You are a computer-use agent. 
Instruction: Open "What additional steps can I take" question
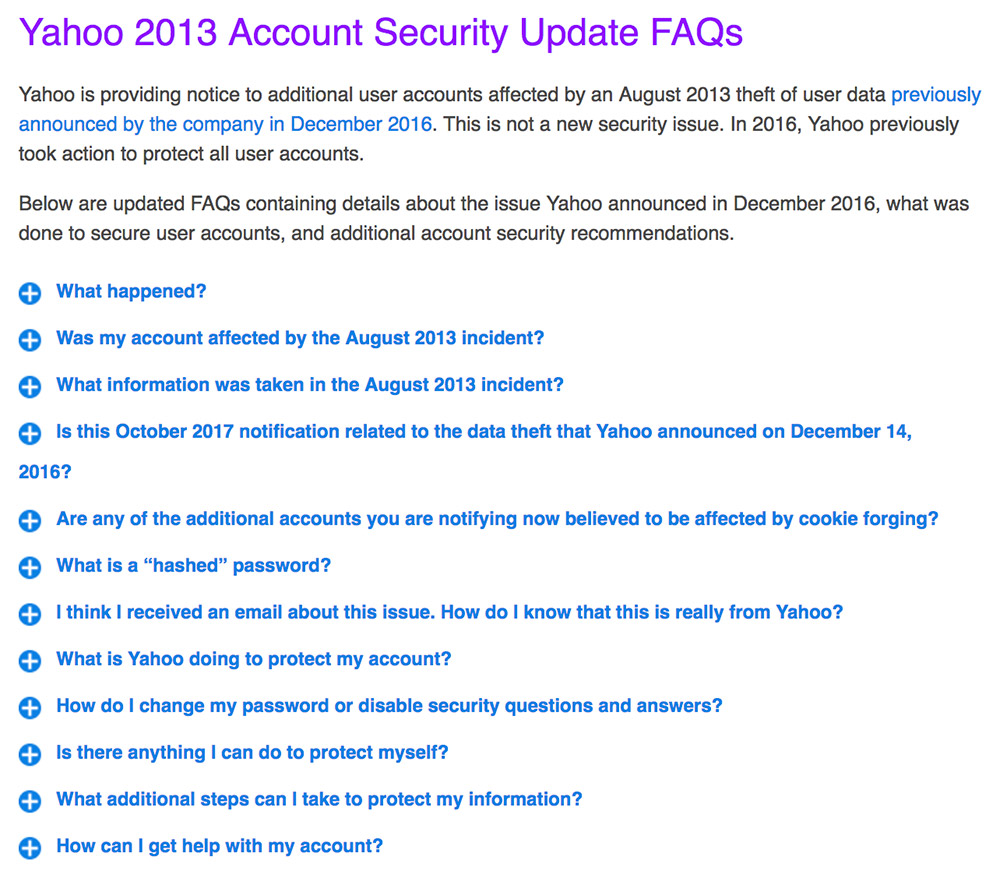point(319,800)
